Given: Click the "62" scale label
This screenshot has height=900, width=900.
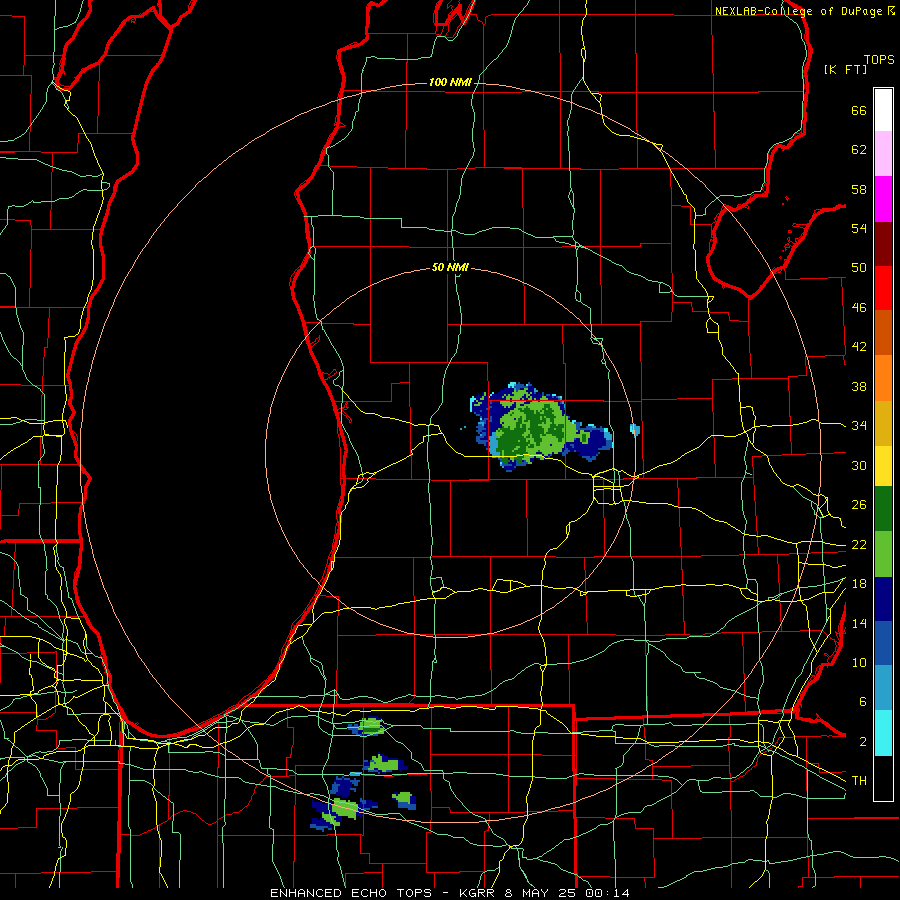Looking at the screenshot, I should click(x=859, y=150).
